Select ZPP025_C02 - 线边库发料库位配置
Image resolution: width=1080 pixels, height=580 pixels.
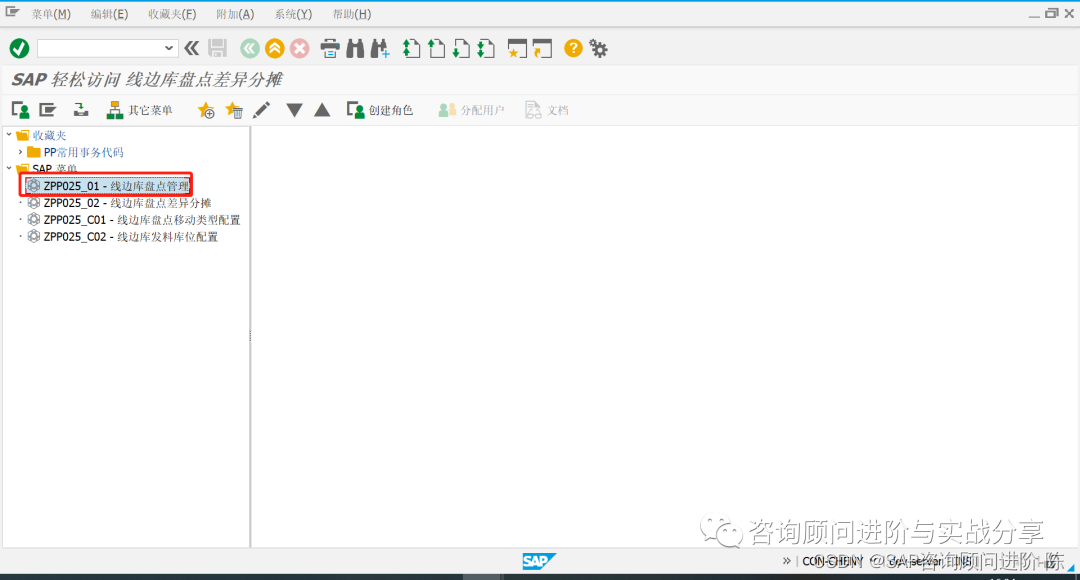131,236
